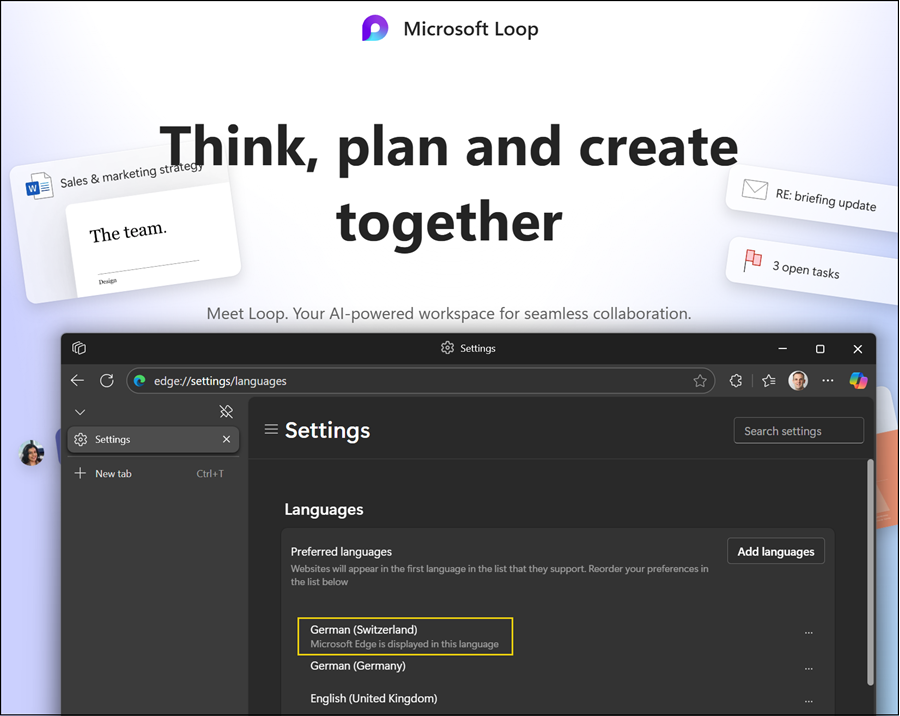Click the Search settings field

[798, 431]
